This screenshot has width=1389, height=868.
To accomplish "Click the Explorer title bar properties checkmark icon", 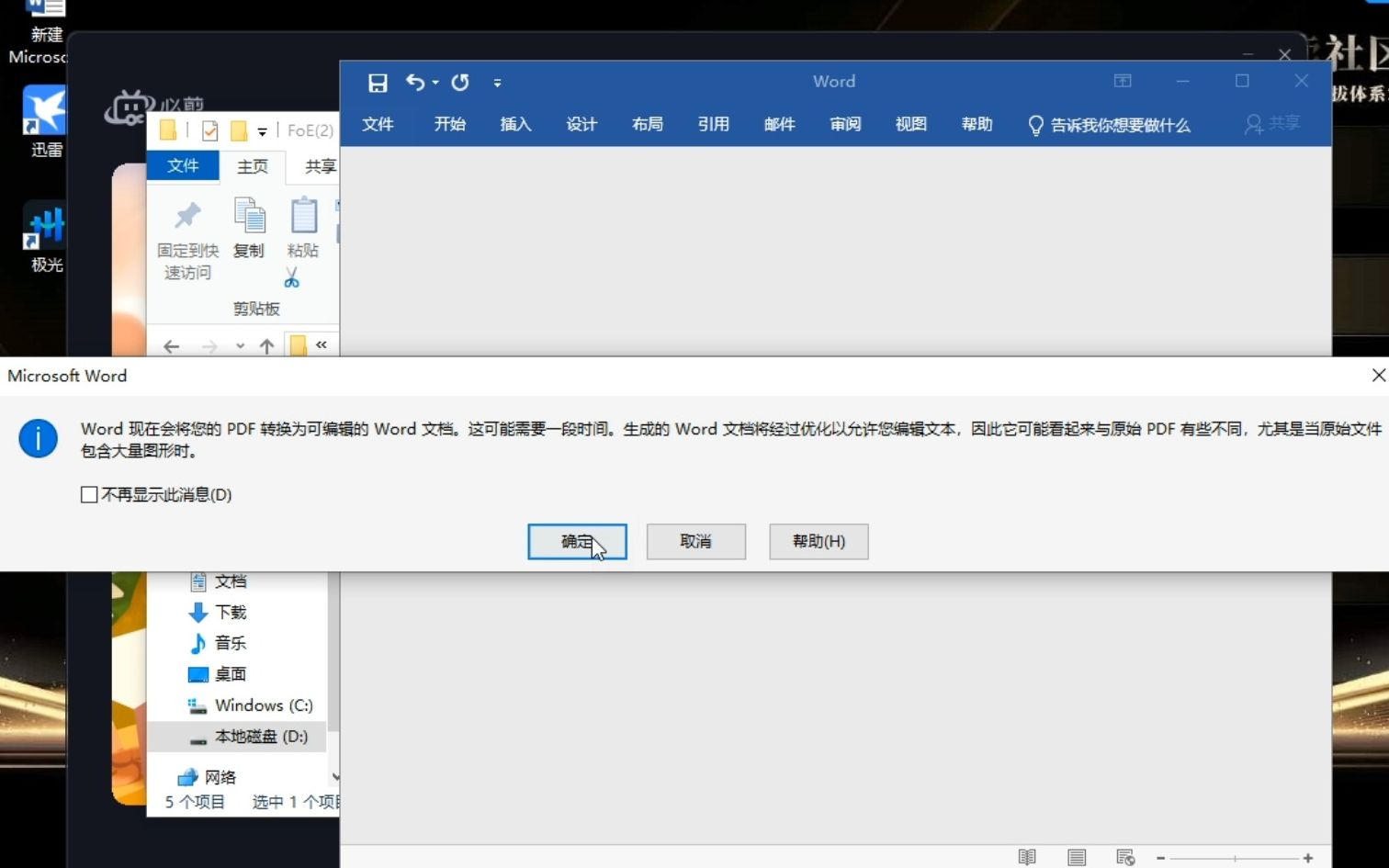I will point(209,130).
